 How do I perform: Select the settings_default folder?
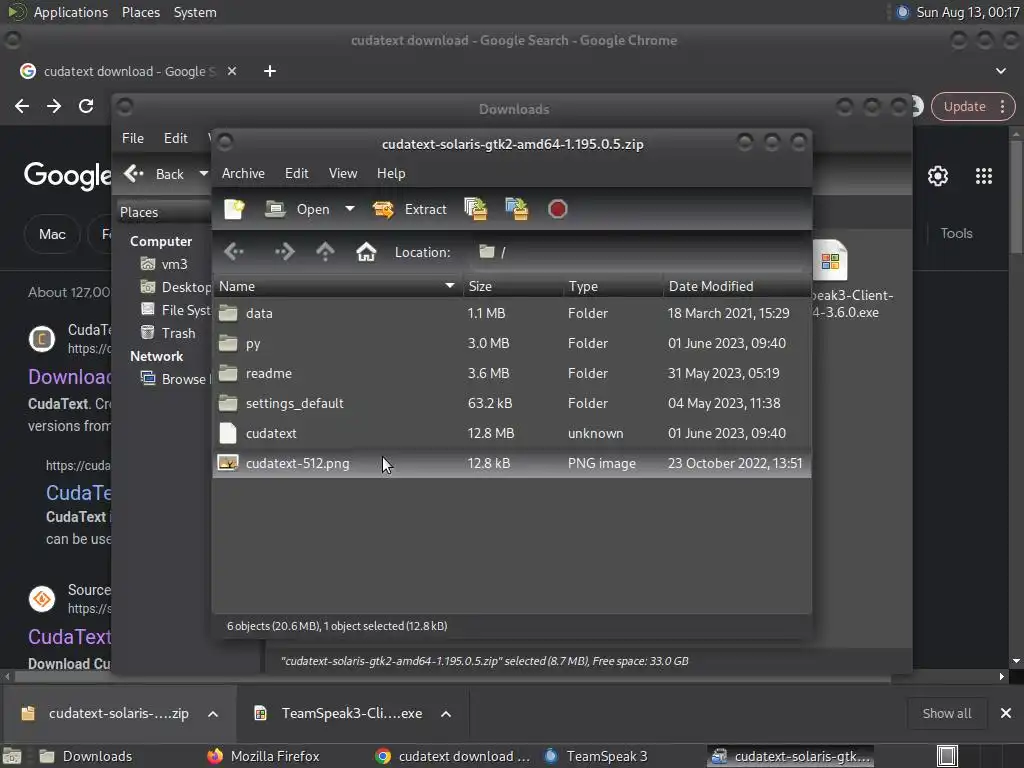click(x=512, y=404)
